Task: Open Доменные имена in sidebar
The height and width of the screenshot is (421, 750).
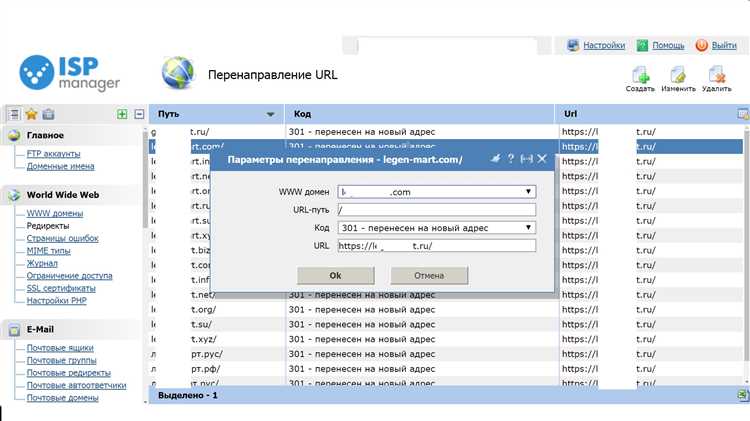Action: (x=60, y=166)
